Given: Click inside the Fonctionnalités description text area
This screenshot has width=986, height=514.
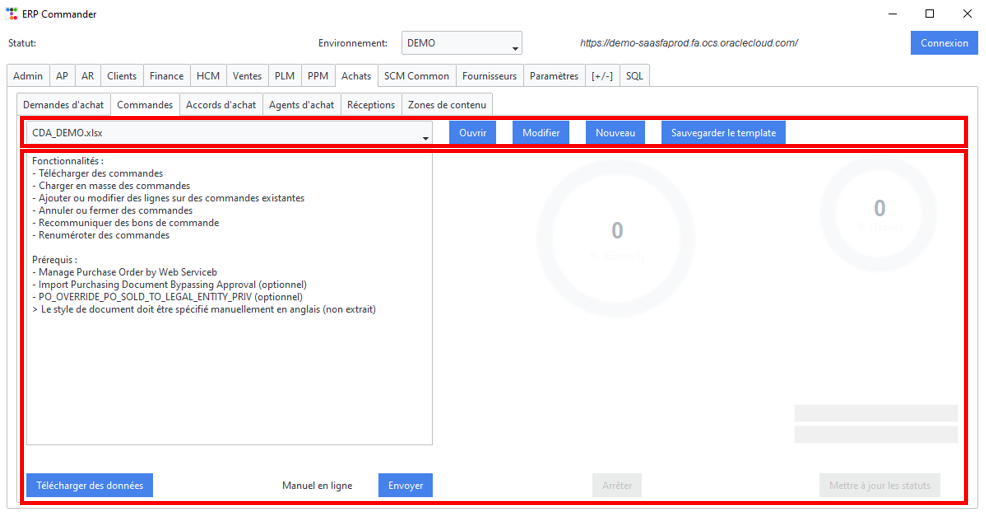Looking at the screenshot, I should coord(230,299).
